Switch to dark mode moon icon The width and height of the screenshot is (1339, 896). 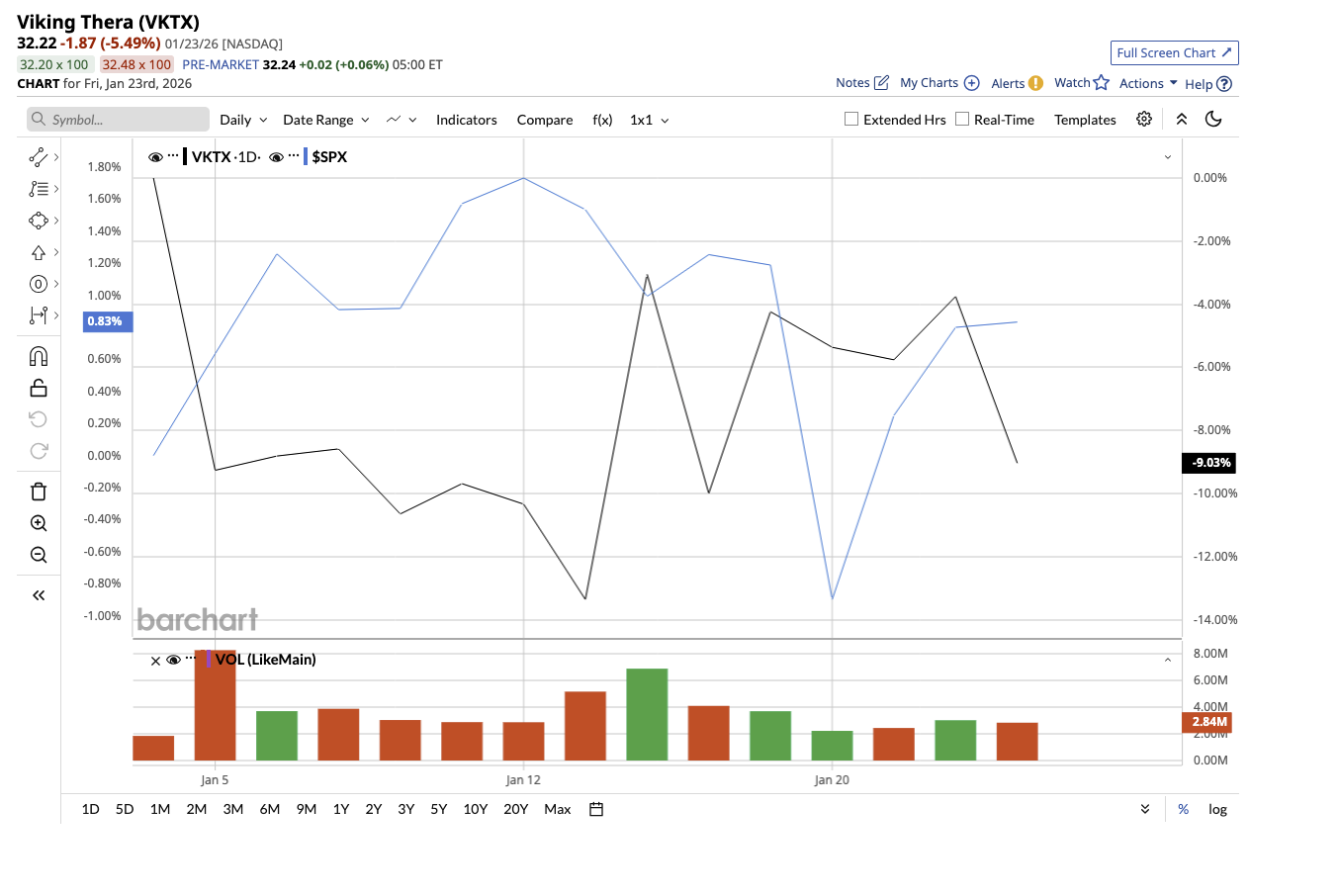pos(1213,119)
